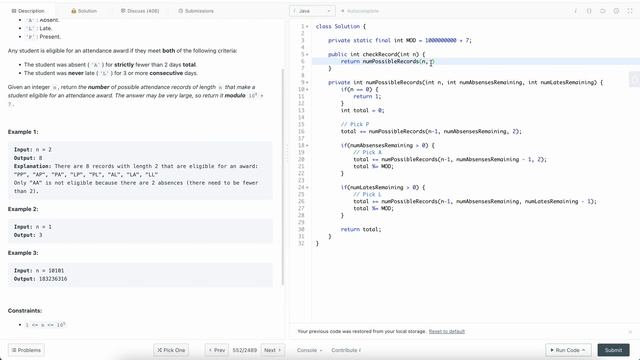The width and height of the screenshot is (640, 360).
Task: Click the Reset to default link
Action: (x=447, y=331)
